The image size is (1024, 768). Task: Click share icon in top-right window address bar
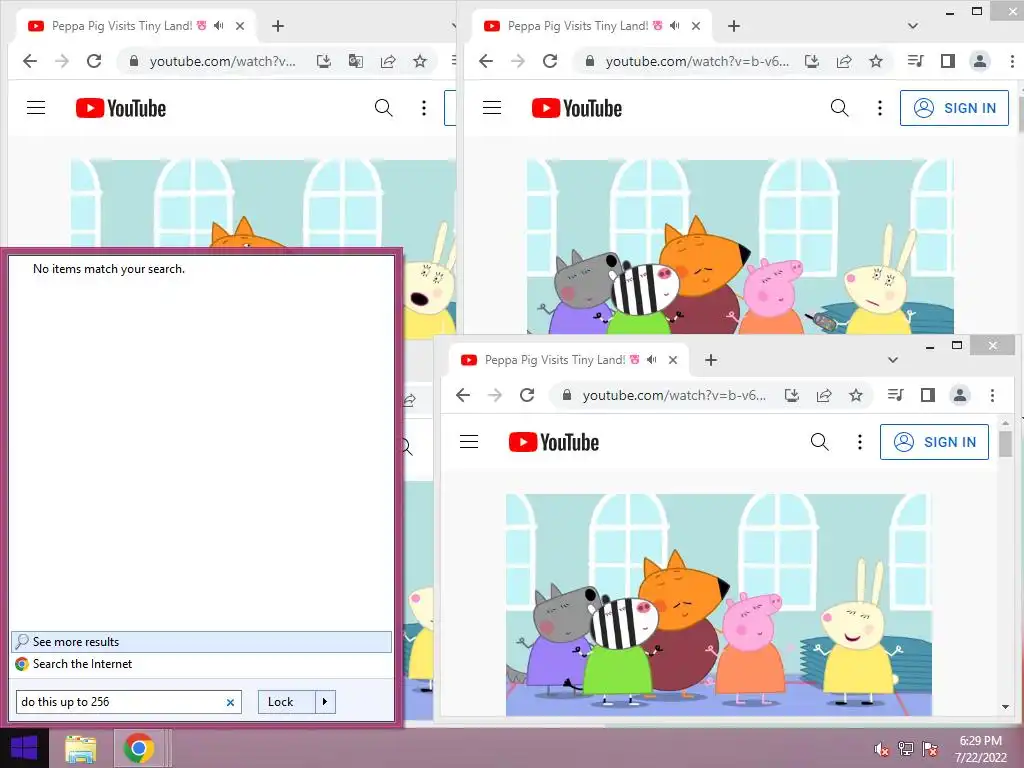pyautogui.click(x=844, y=61)
